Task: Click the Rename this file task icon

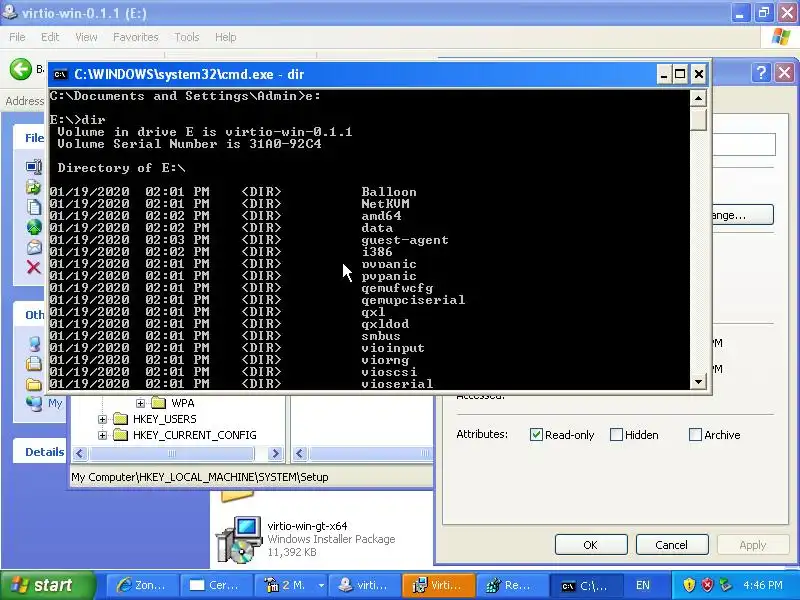Action: (34, 167)
